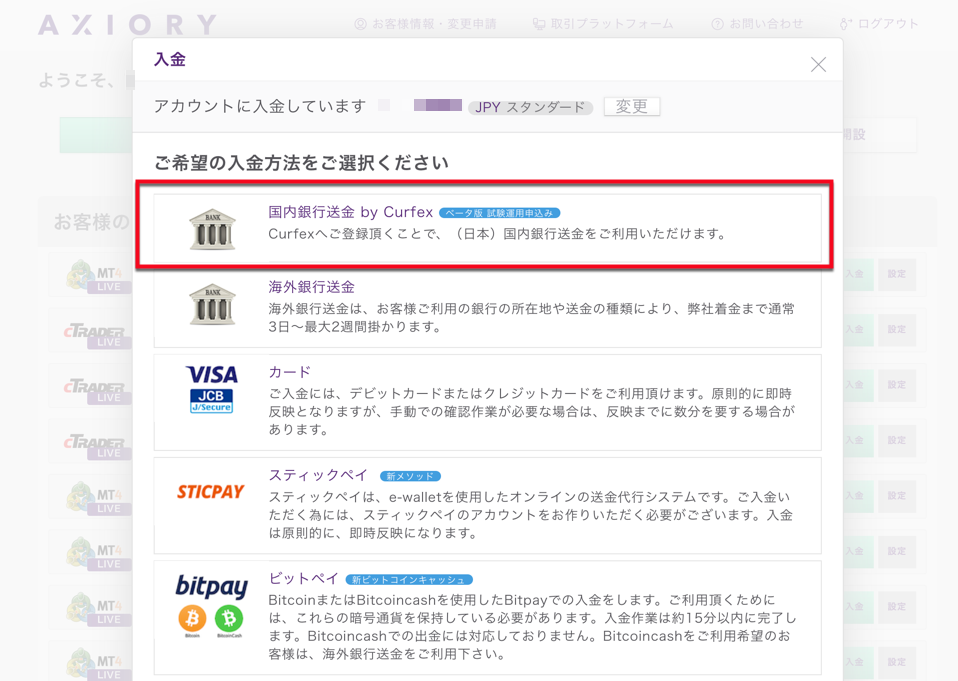958x681 pixels.
Task: Click the logout icon beside ログアウト
Action: pos(846,24)
